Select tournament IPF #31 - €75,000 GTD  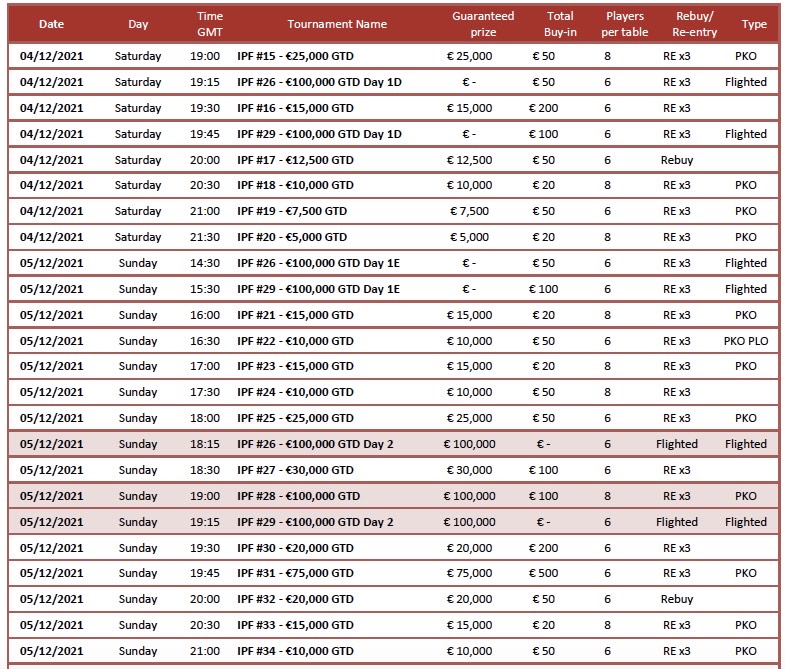coord(295,574)
